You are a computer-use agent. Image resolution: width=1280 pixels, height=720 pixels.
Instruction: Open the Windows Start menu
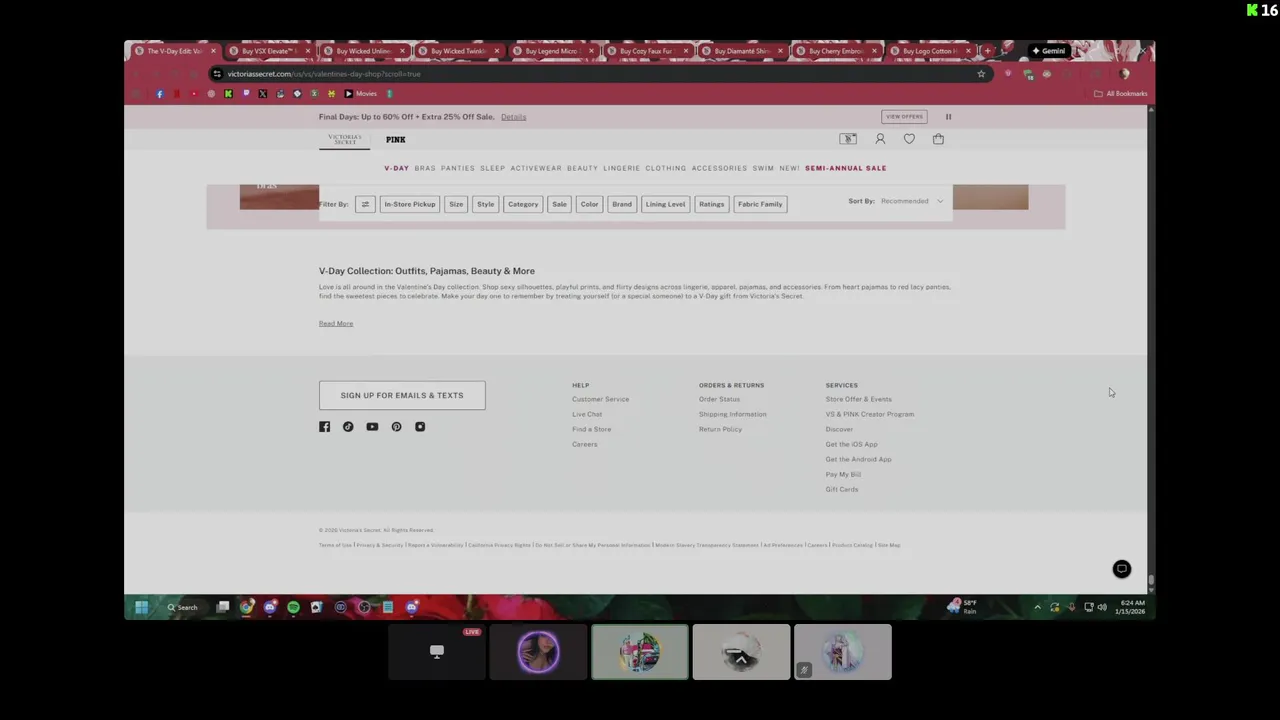point(141,607)
